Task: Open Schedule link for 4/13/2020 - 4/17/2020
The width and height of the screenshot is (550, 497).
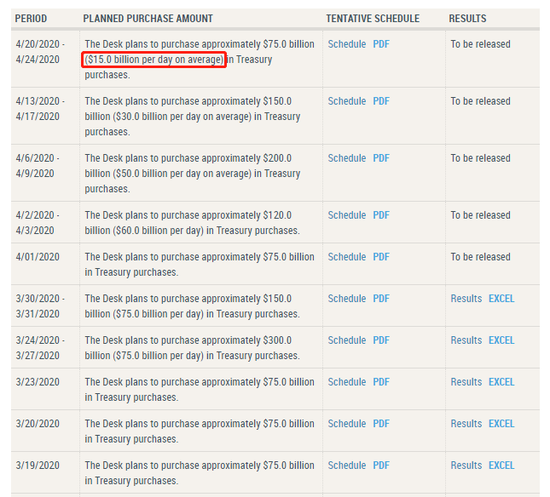Action: pyautogui.click(x=347, y=101)
